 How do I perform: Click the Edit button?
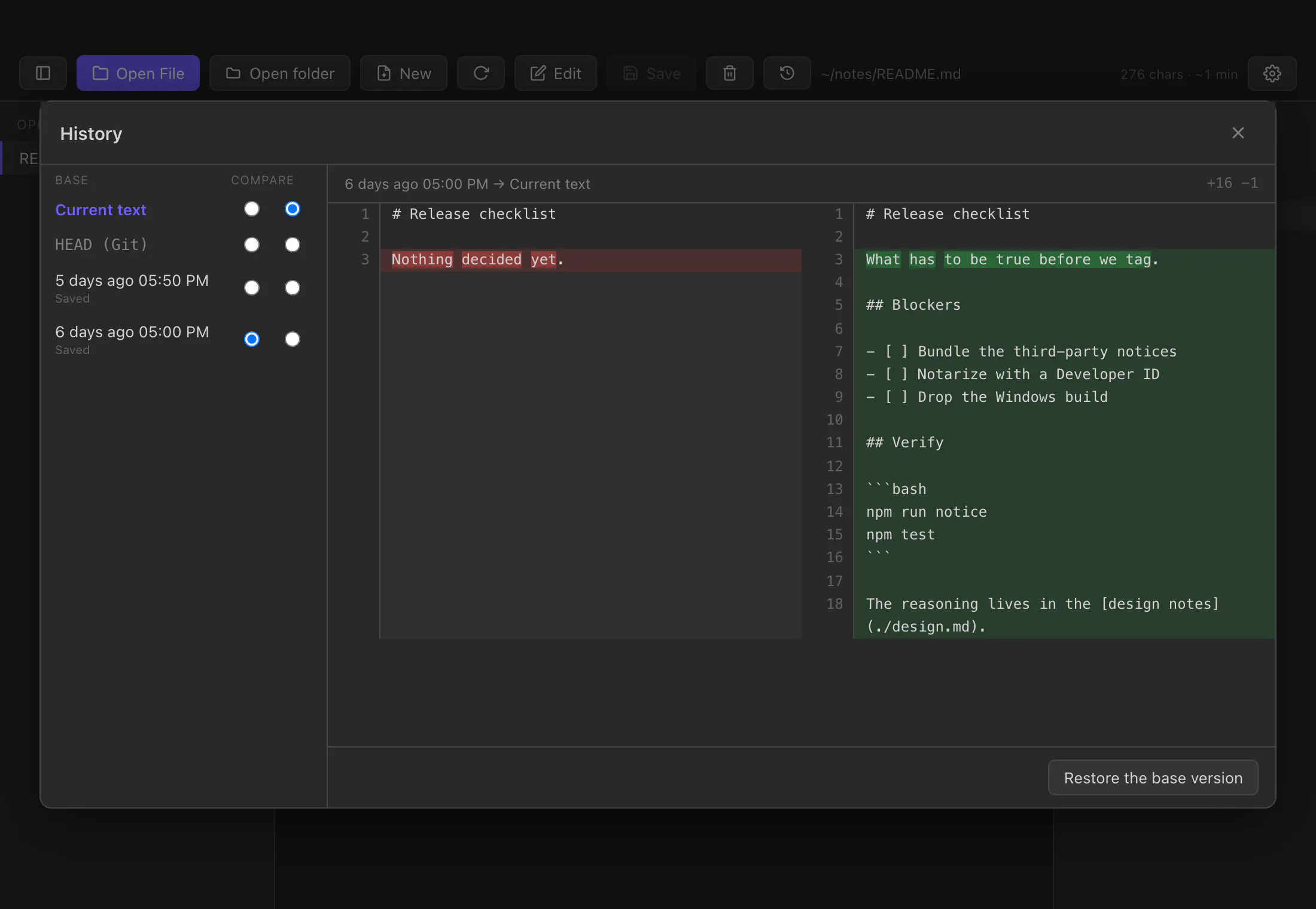(x=556, y=73)
